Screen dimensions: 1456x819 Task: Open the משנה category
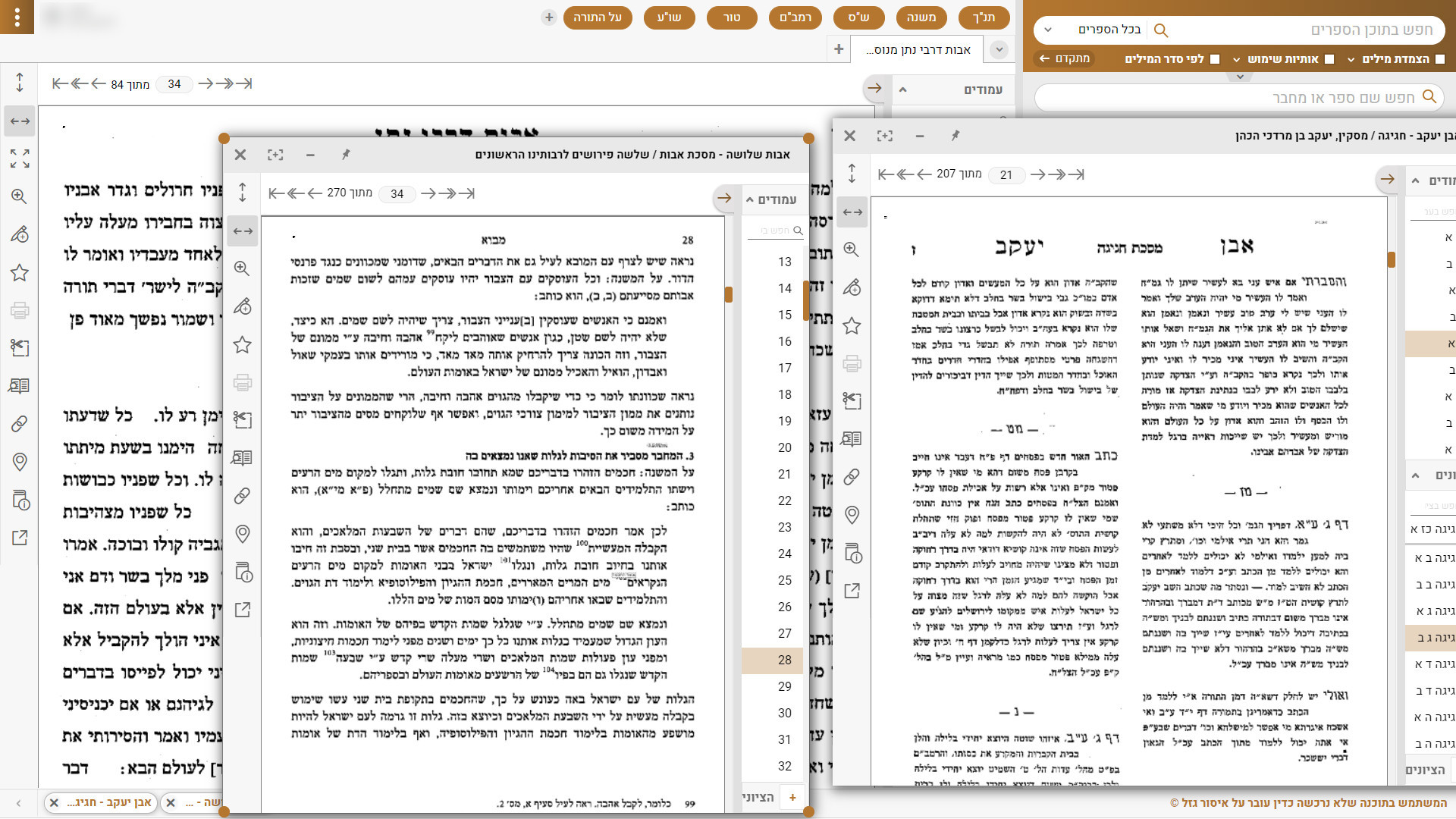[x=921, y=17]
